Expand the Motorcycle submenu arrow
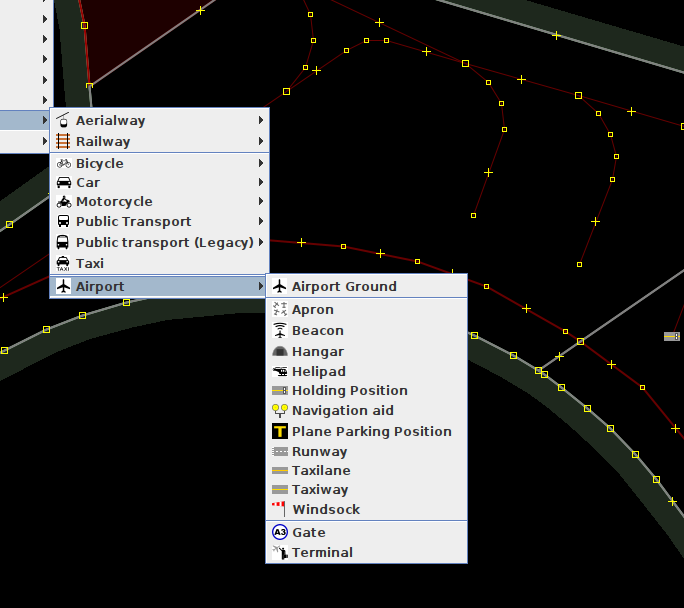 tap(260, 201)
